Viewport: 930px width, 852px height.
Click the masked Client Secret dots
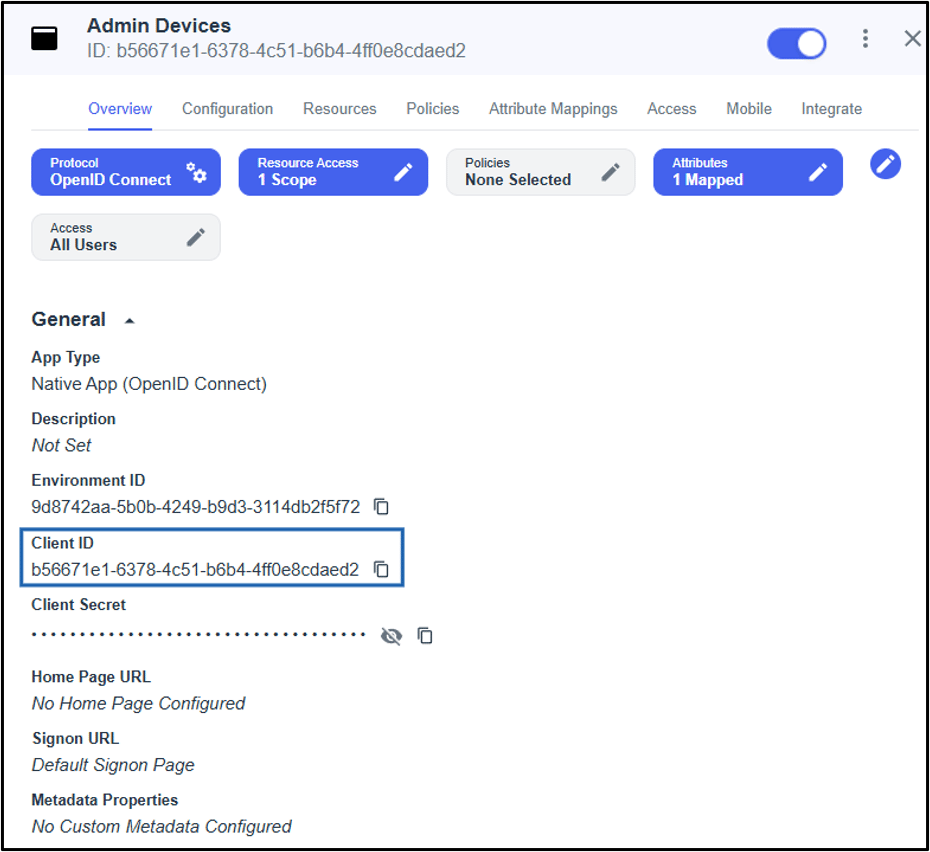199,635
